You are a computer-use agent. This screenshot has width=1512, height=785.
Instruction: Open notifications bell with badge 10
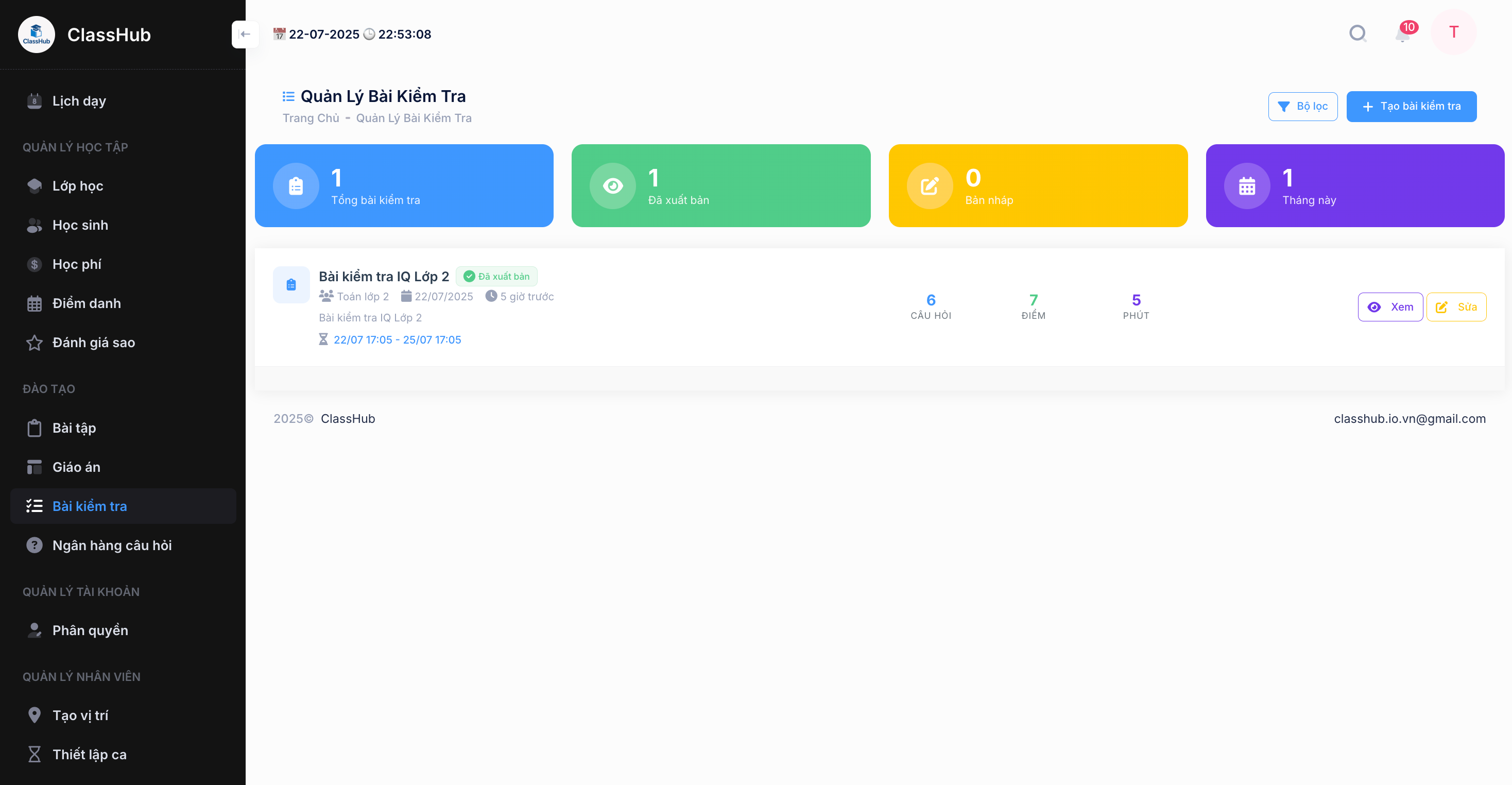[x=1403, y=35]
